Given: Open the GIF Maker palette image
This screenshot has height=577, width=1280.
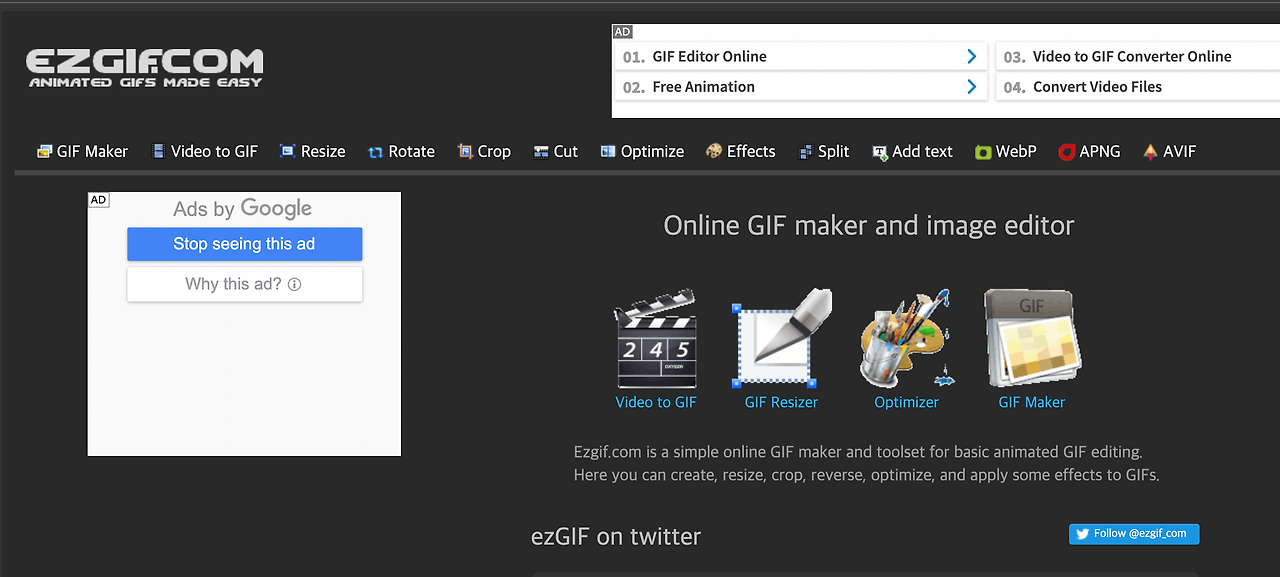Looking at the screenshot, I should click(x=1032, y=339).
